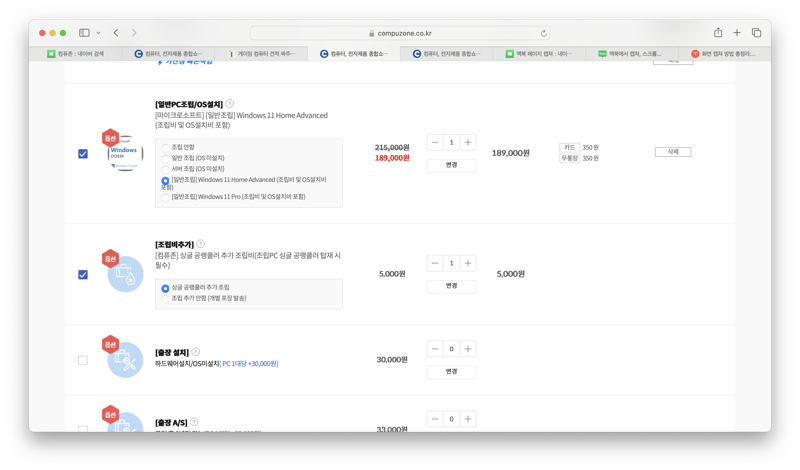Click 변경 button in 출장 설치 row
This screenshot has height=470, width=800.
click(x=452, y=372)
